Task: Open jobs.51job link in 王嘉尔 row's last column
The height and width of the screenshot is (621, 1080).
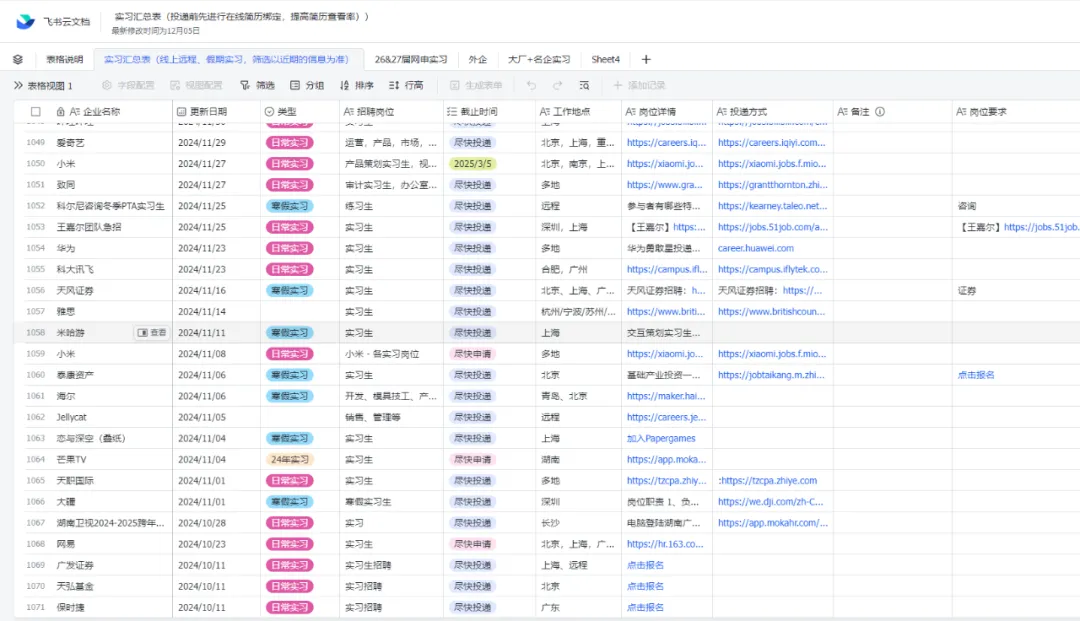Action: pyautogui.click(x=1041, y=227)
